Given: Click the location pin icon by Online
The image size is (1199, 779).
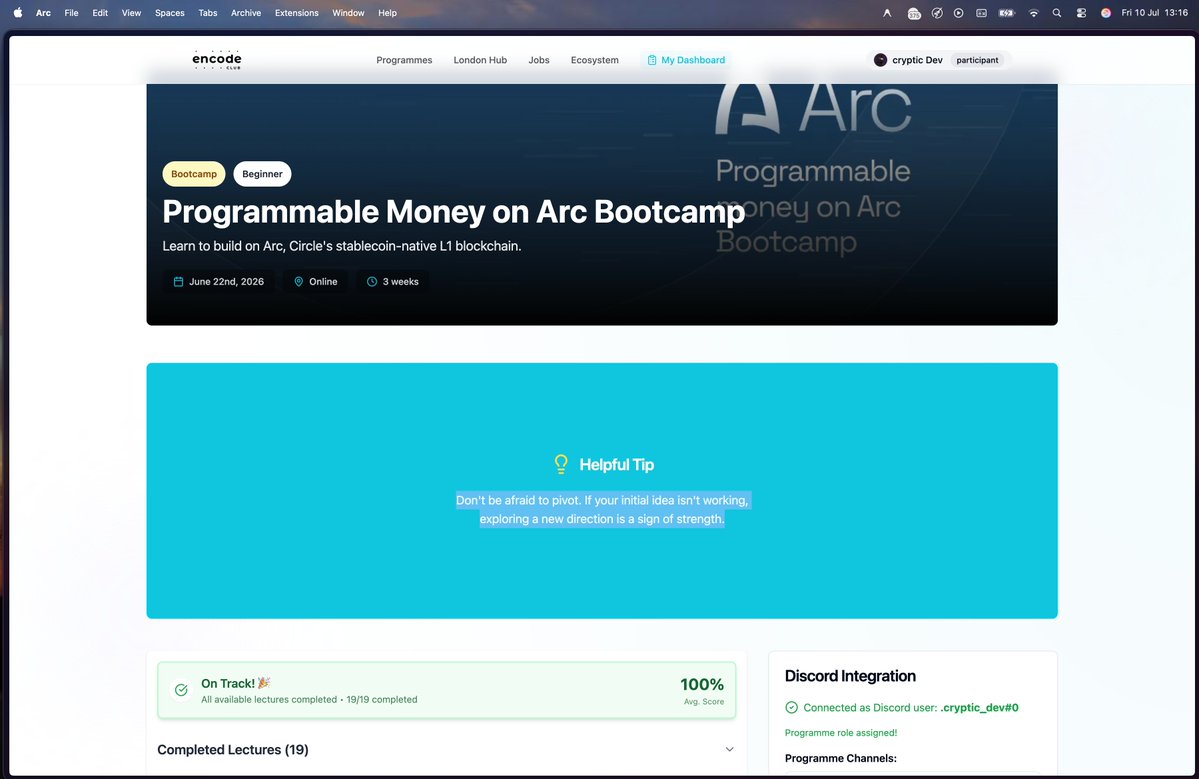Looking at the screenshot, I should coord(298,281).
